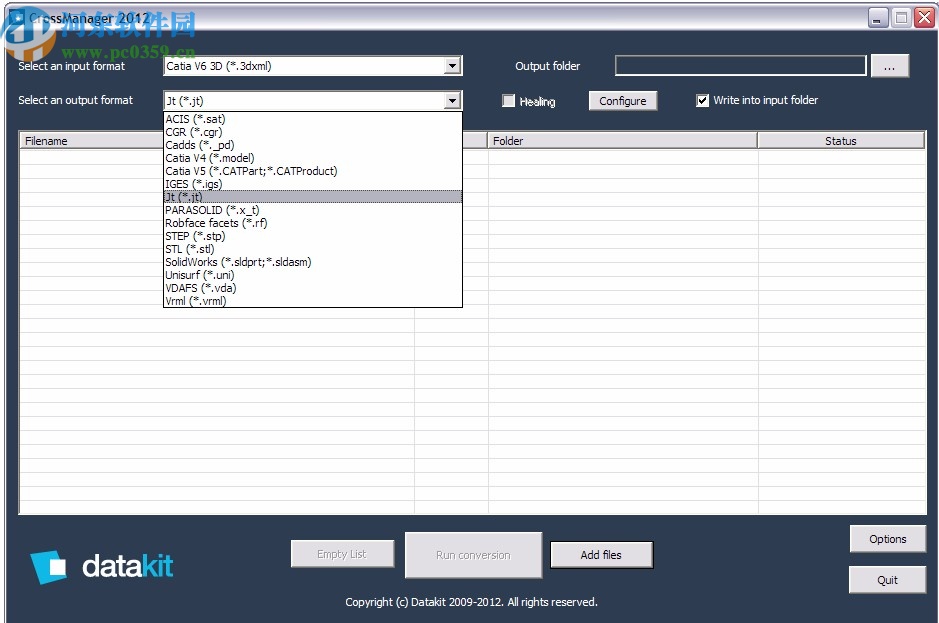Click the ellipsis browse button for Output folder

coord(889,65)
